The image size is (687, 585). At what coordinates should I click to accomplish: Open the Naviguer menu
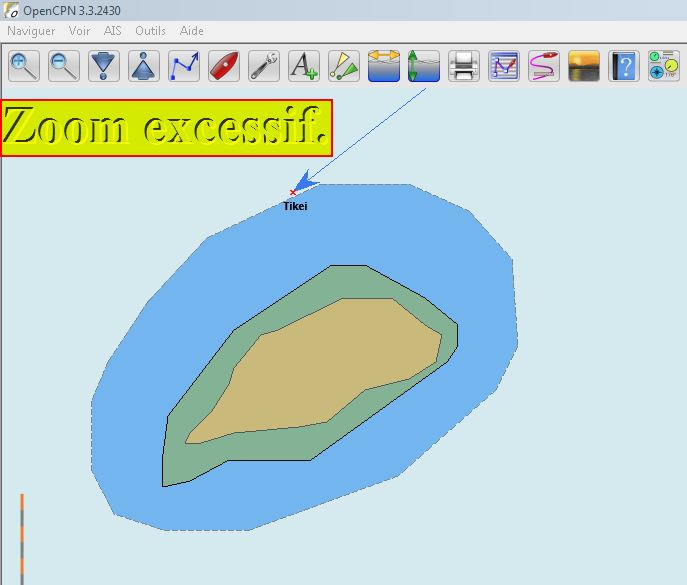tap(31, 31)
